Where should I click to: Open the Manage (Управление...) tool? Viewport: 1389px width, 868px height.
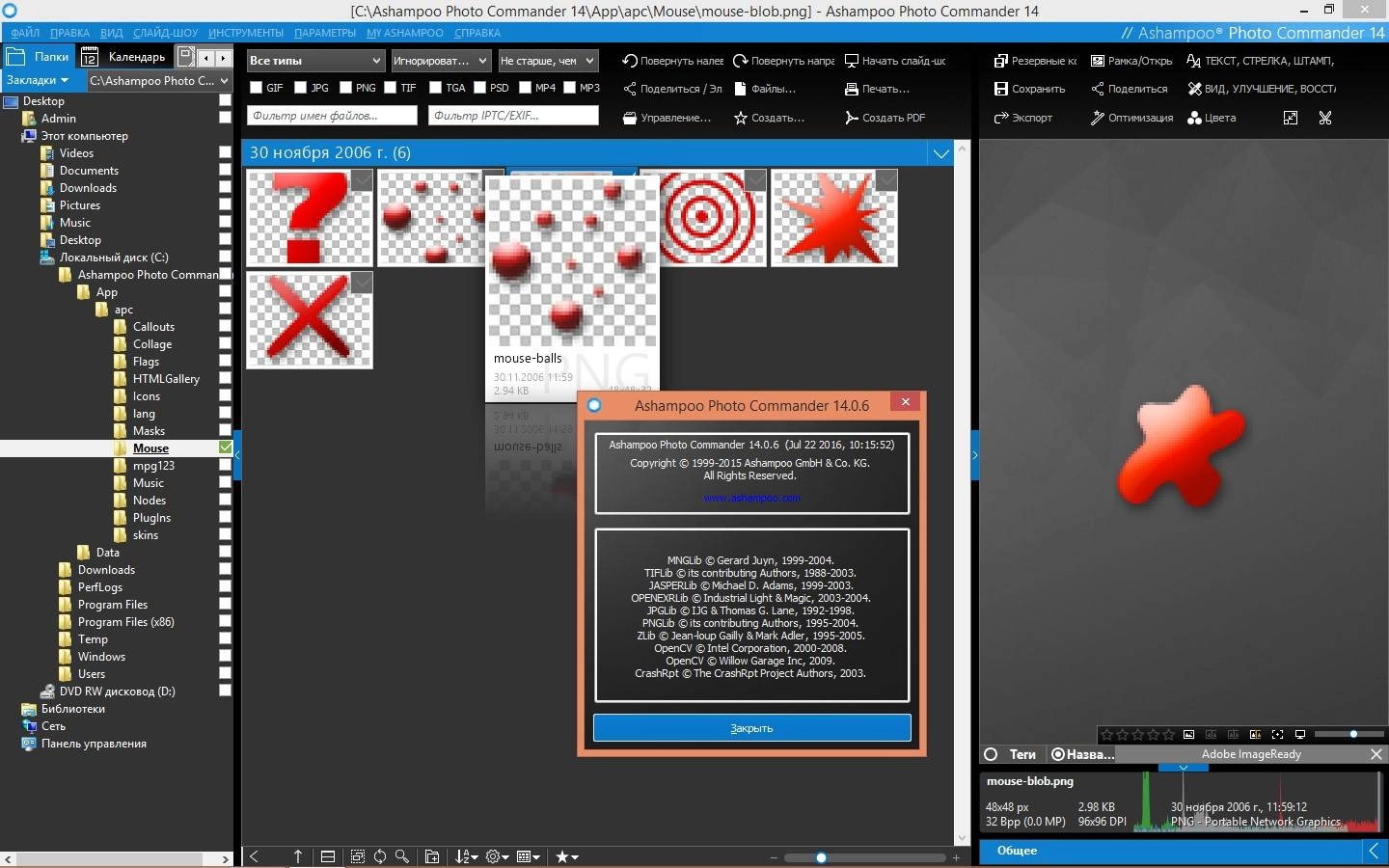pos(667,118)
